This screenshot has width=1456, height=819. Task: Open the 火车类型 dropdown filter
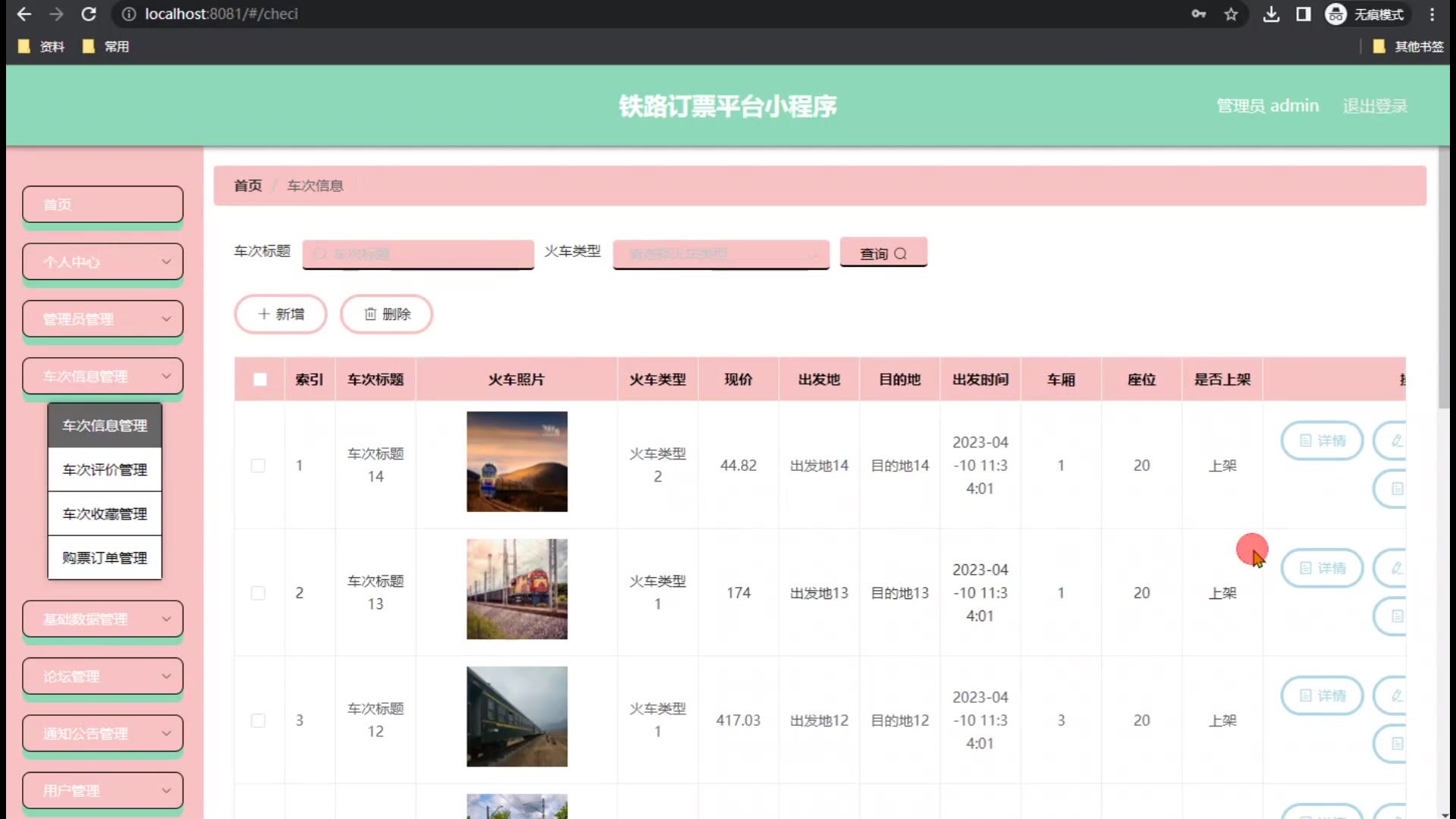720,254
